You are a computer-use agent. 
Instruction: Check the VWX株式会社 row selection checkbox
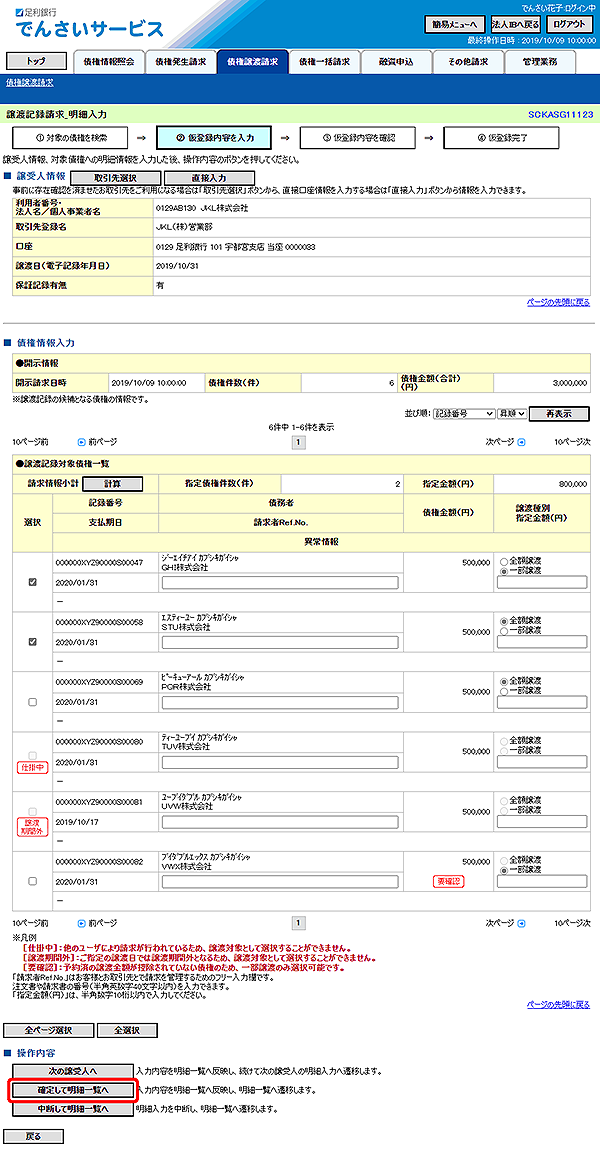[x=32, y=881]
